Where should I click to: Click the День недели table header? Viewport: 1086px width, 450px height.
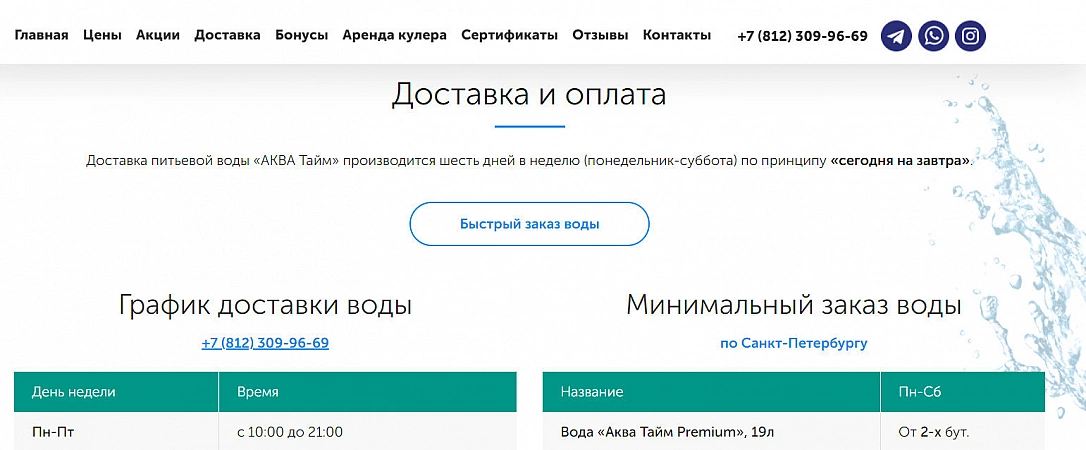point(74,392)
